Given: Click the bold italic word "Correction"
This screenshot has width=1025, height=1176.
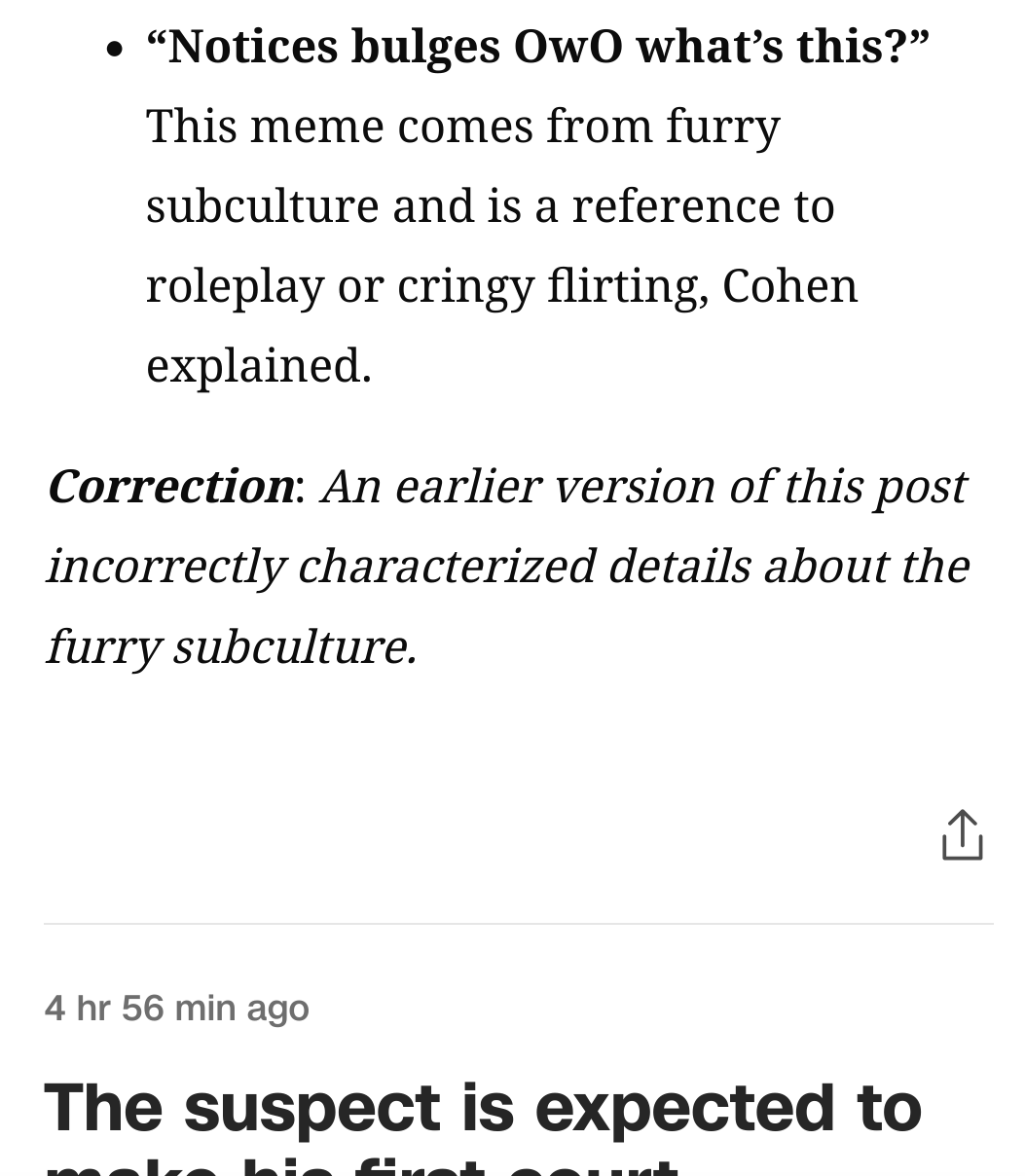Looking at the screenshot, I should coord(170,485).
